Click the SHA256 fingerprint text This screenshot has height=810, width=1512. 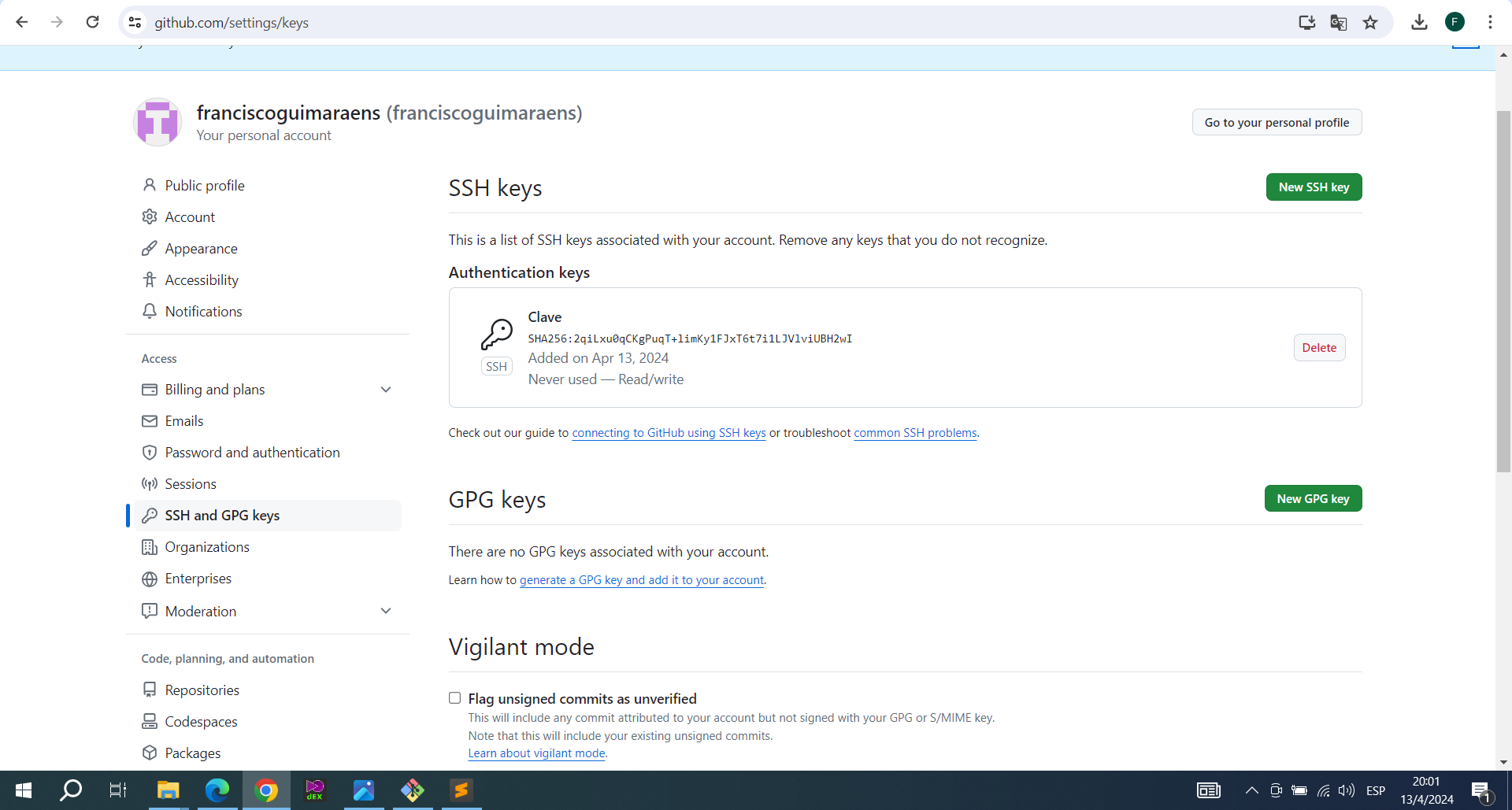(690, 338)
